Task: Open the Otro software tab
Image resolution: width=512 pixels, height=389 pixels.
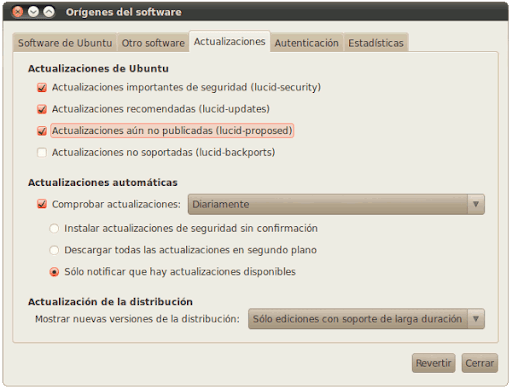Action: click(x=153, y=43)
